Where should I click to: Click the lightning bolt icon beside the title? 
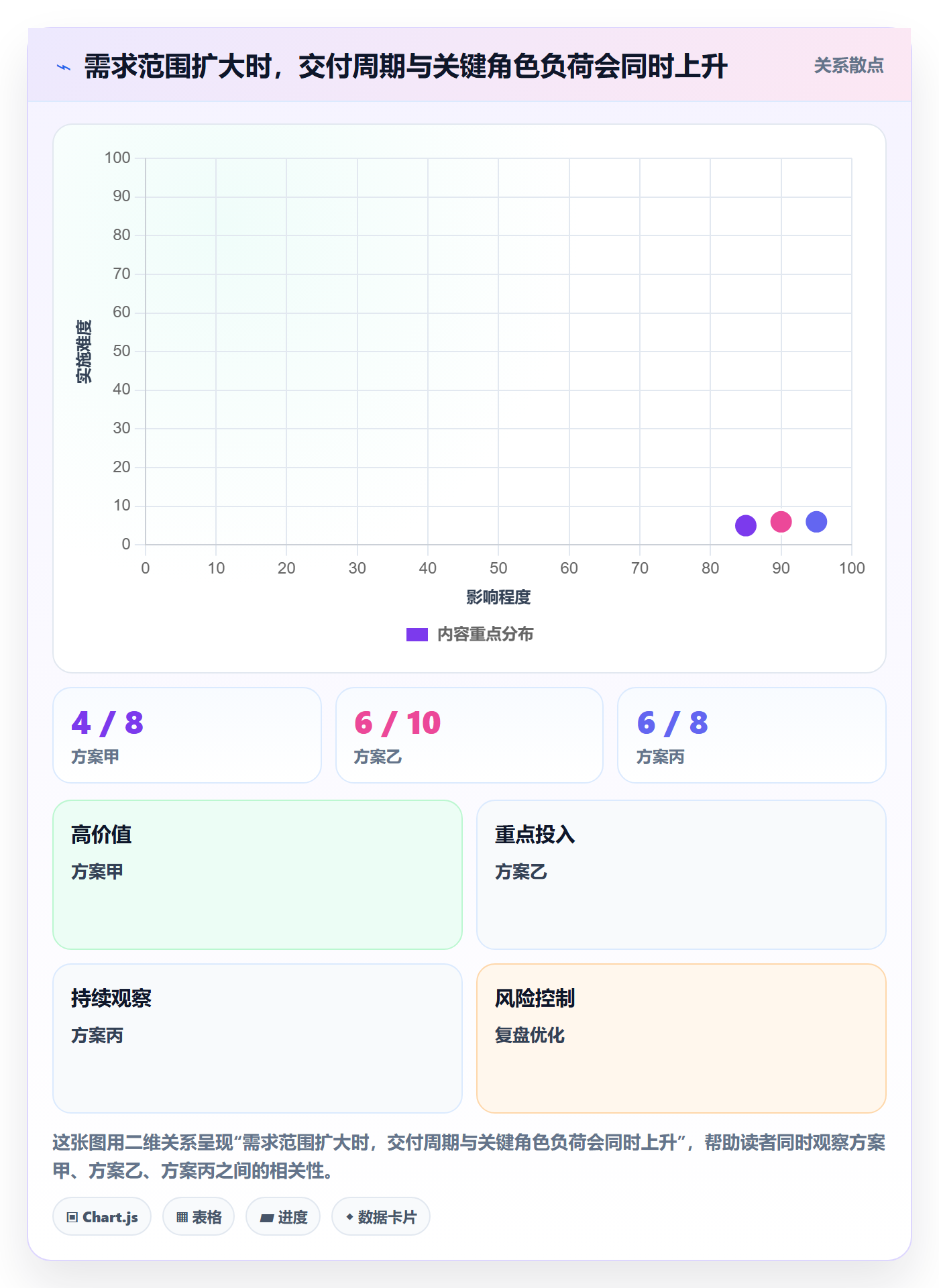pyautogui.click(x=64, y=67)
